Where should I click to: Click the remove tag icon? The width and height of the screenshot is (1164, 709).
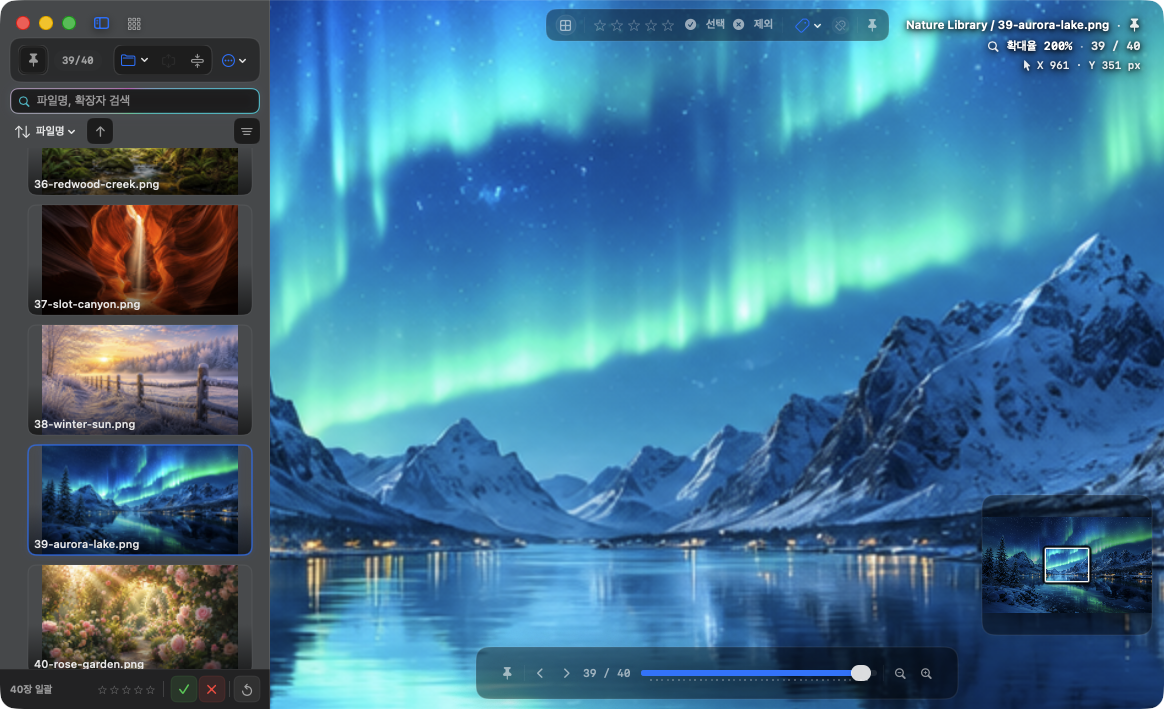(x=840, y=25)
